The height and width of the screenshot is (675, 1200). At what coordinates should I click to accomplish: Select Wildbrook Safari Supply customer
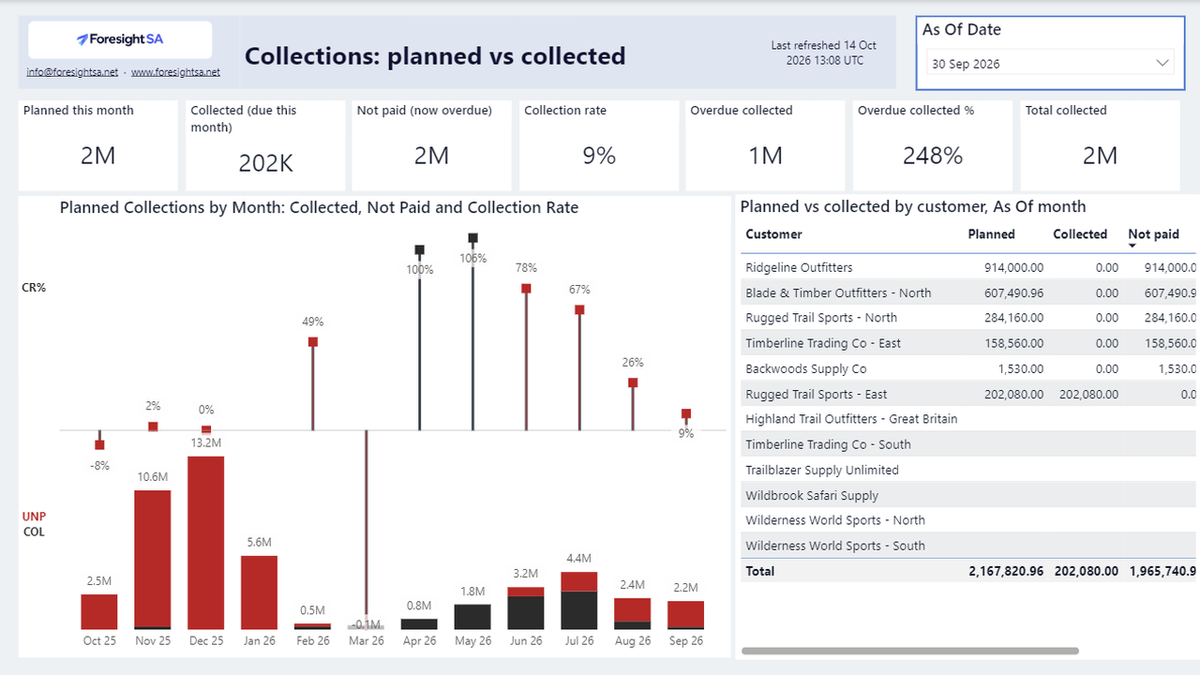[x=812, y=495]
